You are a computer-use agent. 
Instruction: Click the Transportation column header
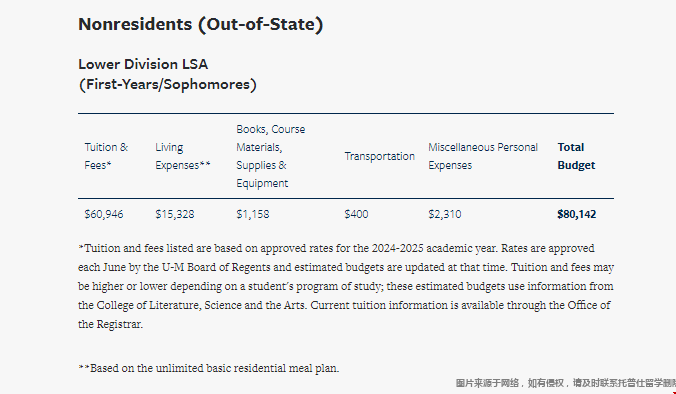(x=379, y=156)
